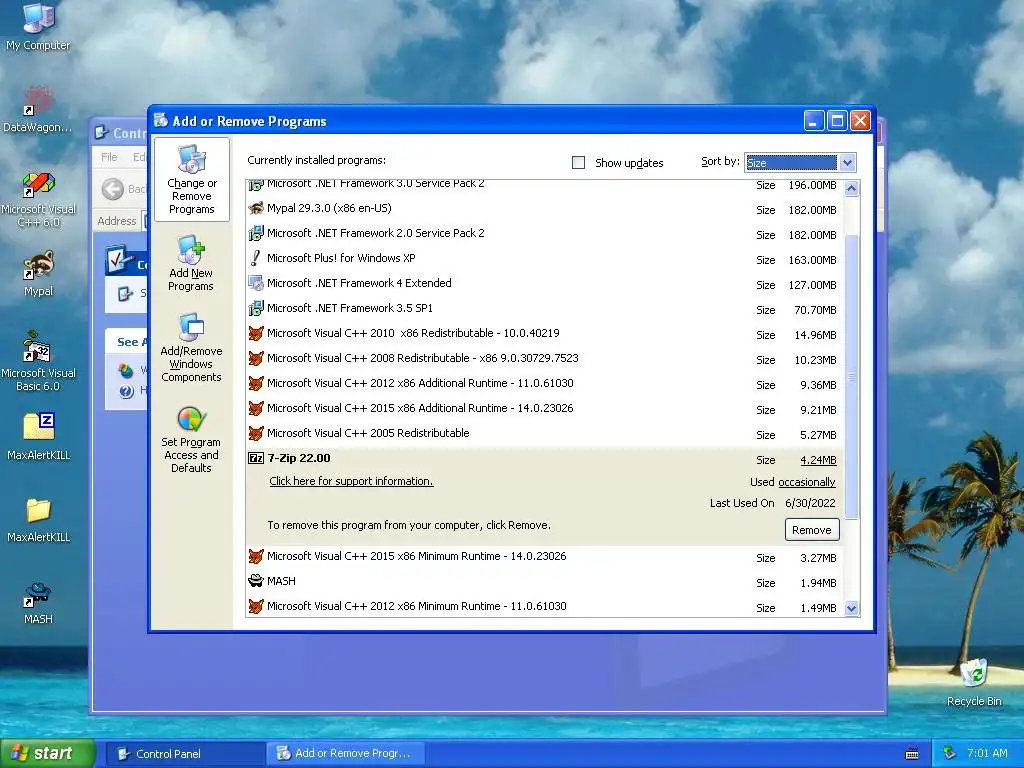This screenshot has width=1024, height=768.
Task: Click the Microsoft Plus! for Windows XP icon
Action: (256, 259)
